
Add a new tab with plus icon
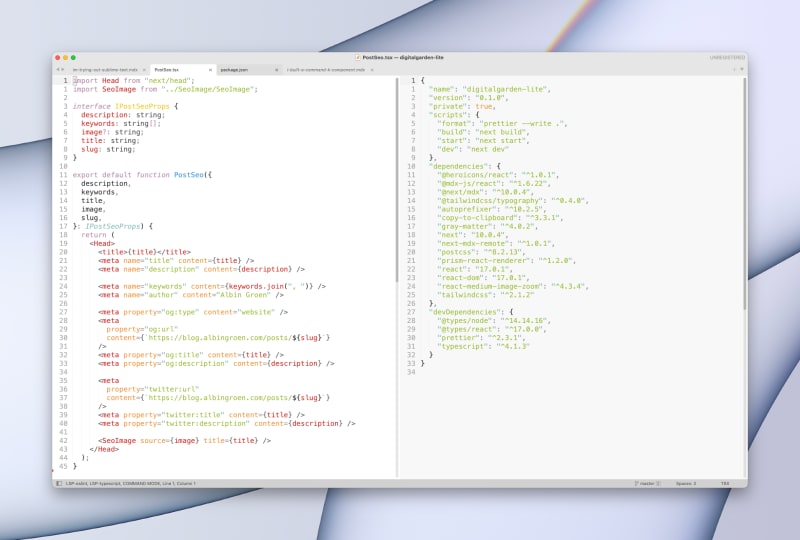(735, 69)
